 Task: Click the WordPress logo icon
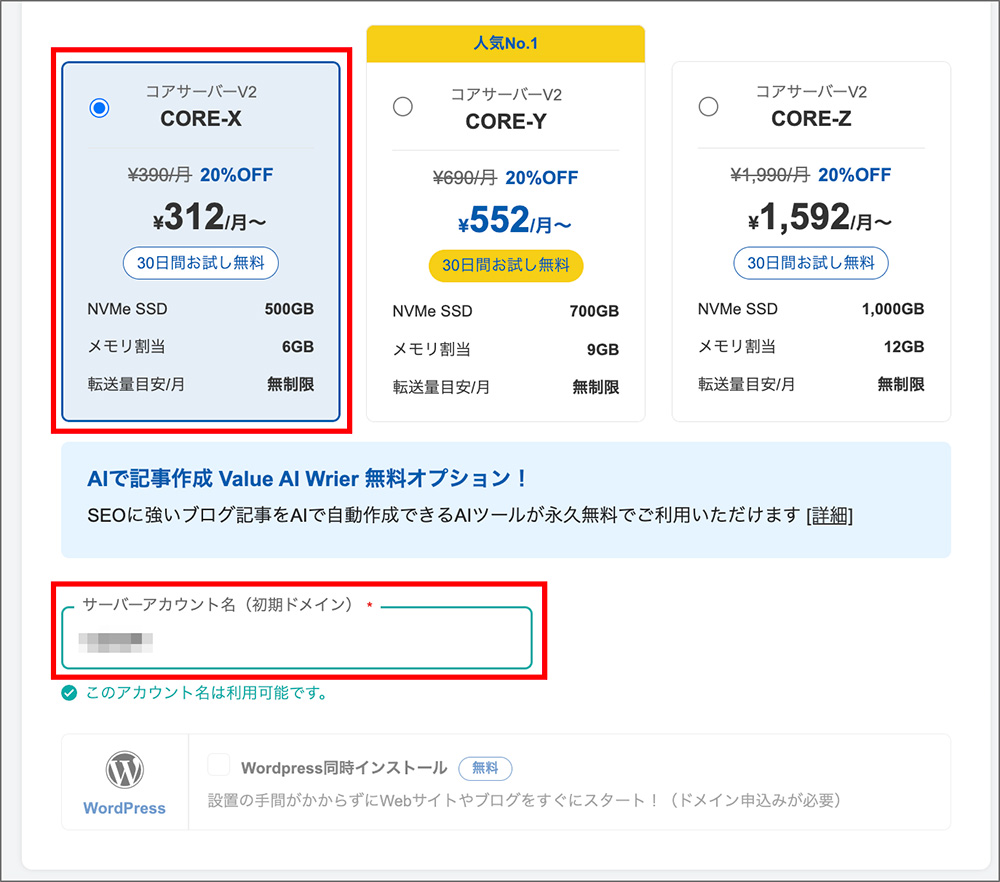click(x=124, y=769)
